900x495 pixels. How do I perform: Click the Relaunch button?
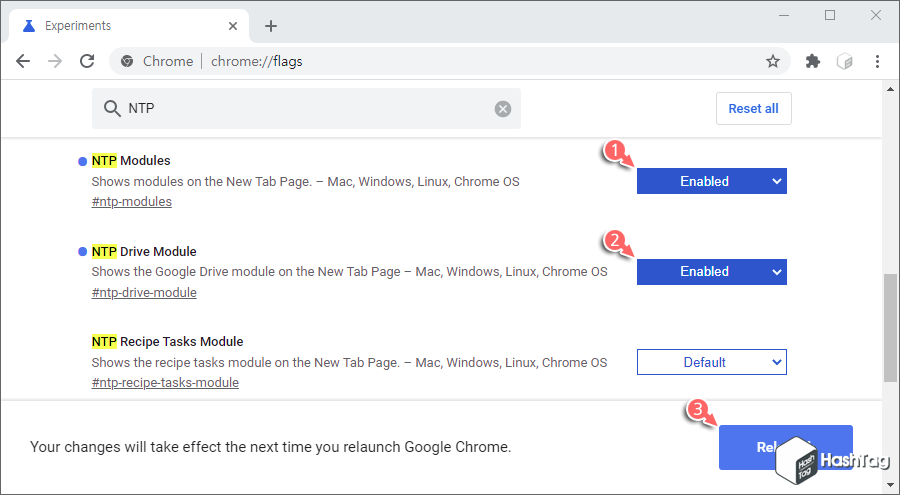tap(785, 447)
